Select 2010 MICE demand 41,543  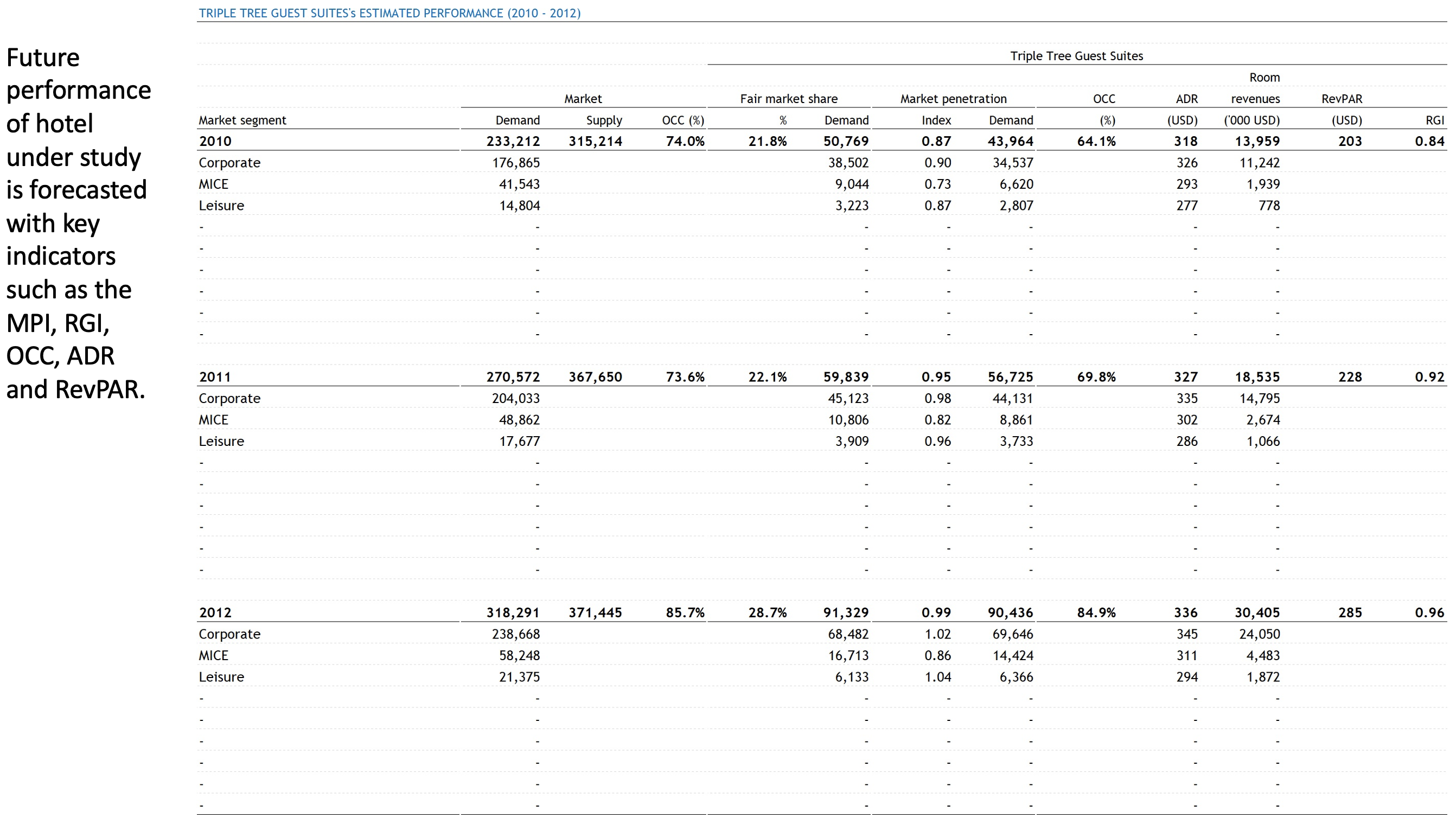click(x=519, y=184)
